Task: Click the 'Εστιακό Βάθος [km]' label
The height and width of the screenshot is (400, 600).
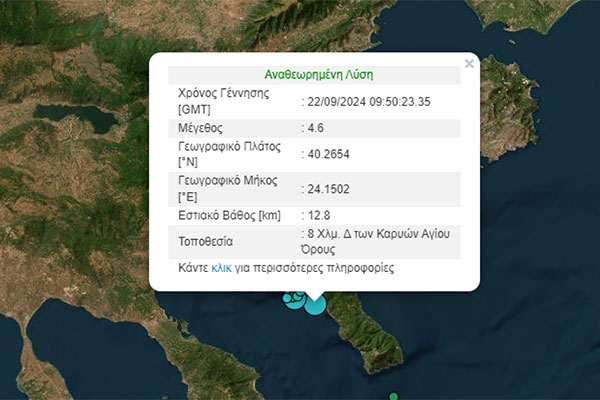Action: [x=229, y=215]
